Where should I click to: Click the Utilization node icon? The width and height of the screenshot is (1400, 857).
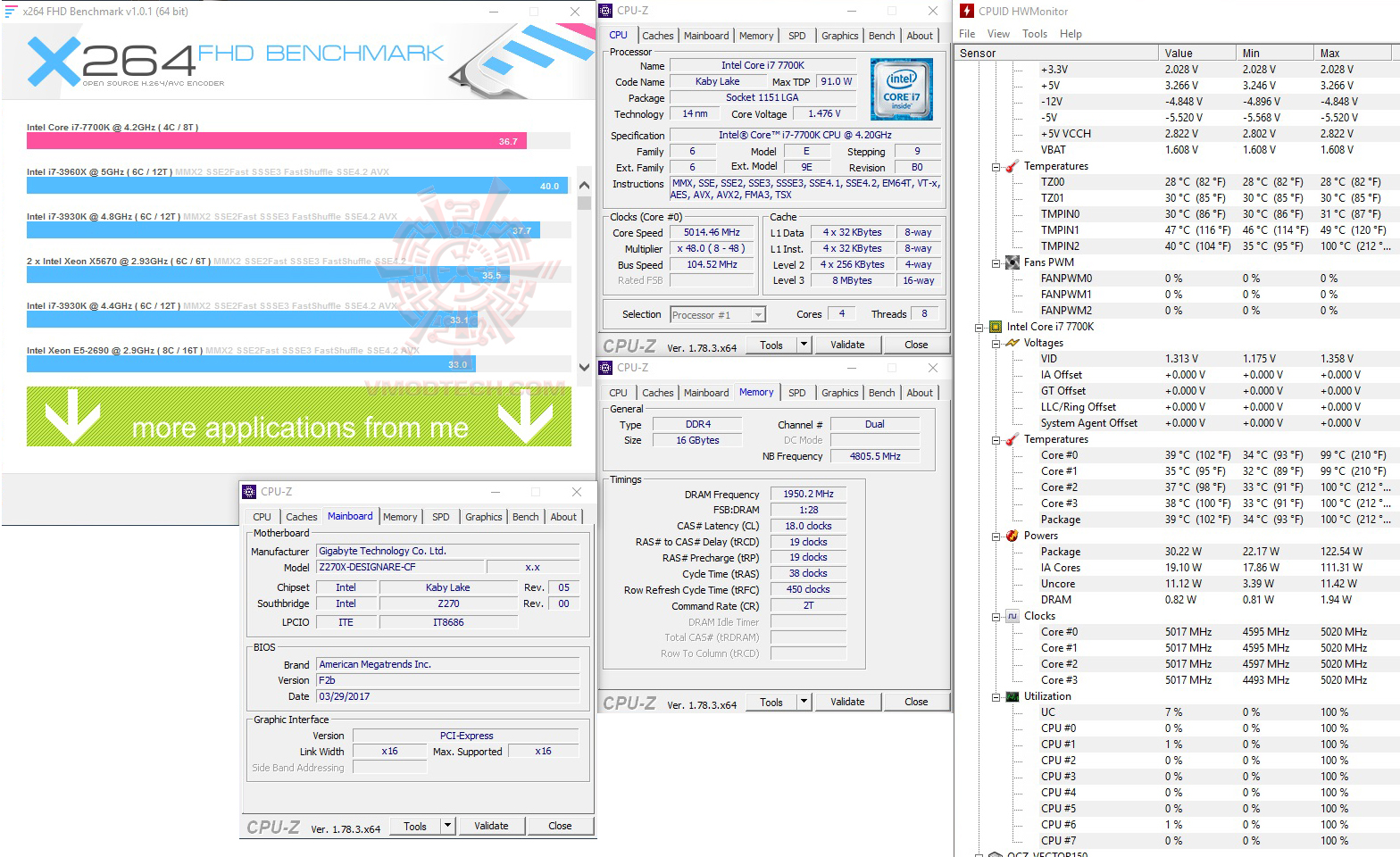tap(1012, 696)
